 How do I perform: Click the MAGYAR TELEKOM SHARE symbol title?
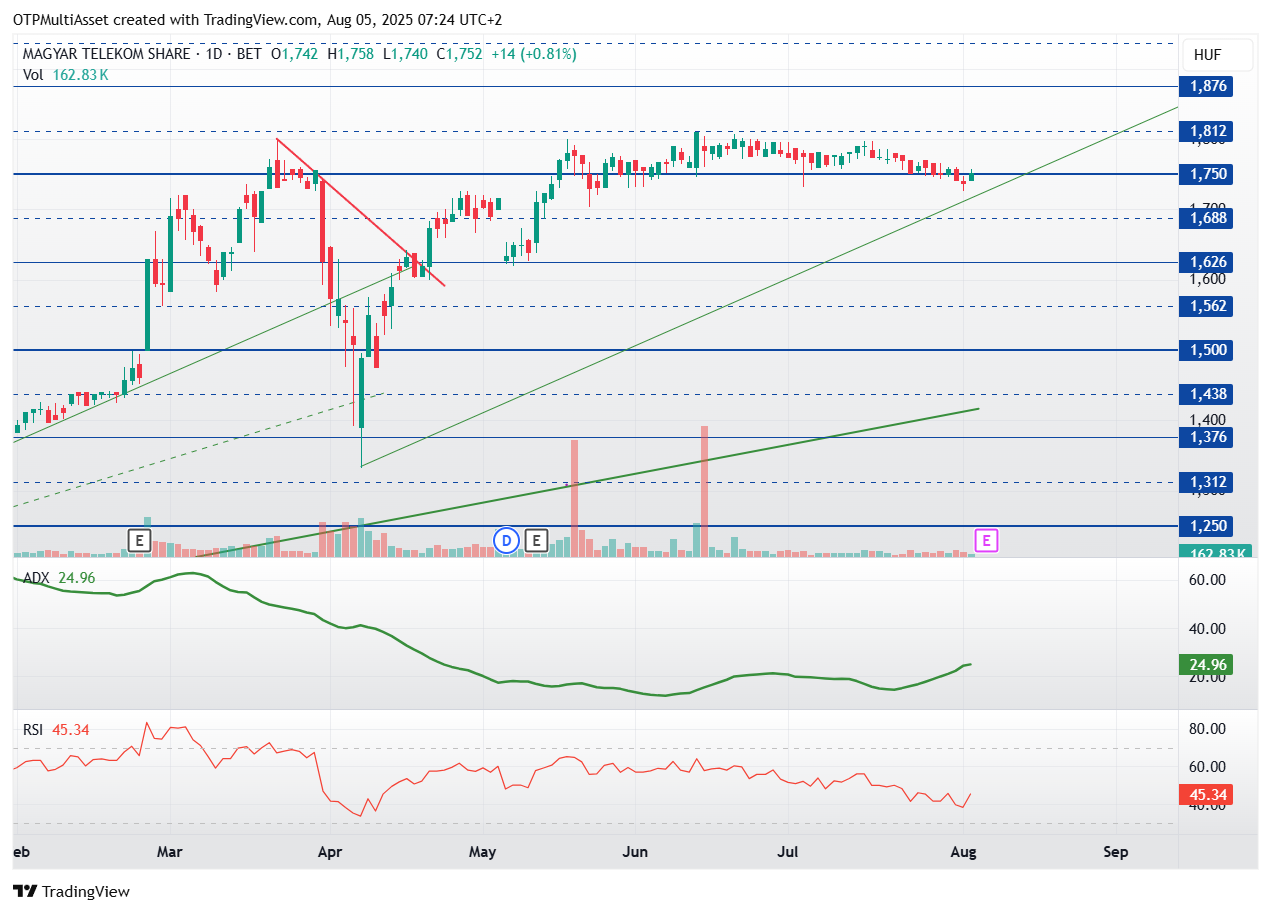point(107,54)
